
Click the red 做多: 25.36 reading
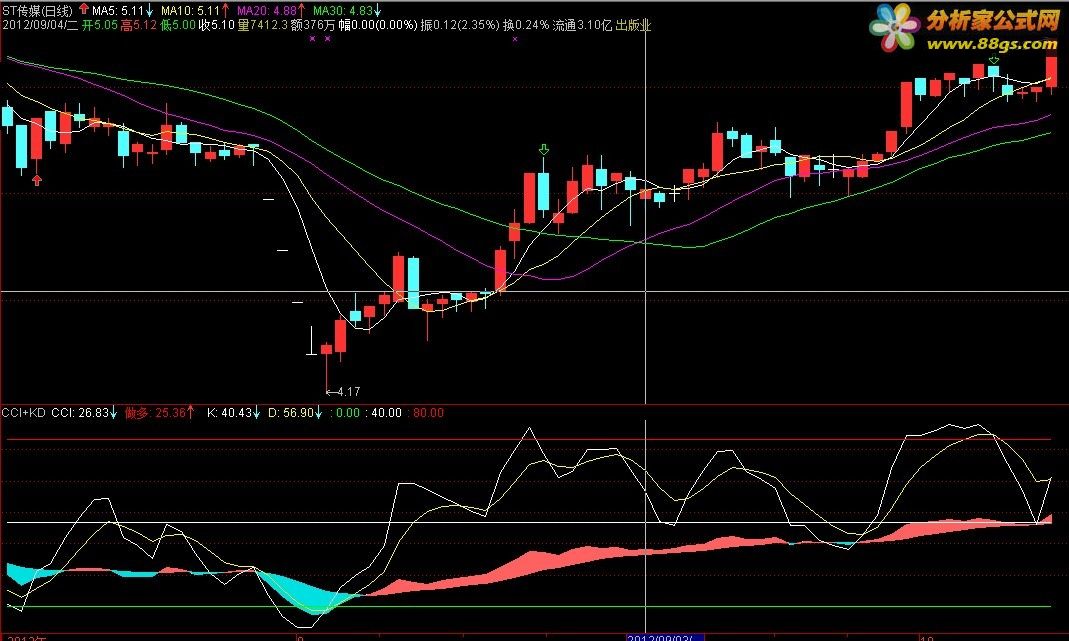pos(155,413)
